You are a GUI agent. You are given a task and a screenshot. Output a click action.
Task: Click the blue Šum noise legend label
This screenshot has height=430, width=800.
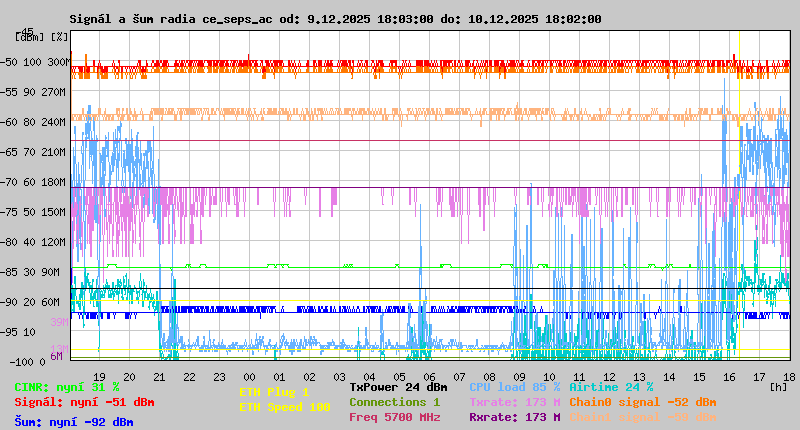tap(74, 422)
